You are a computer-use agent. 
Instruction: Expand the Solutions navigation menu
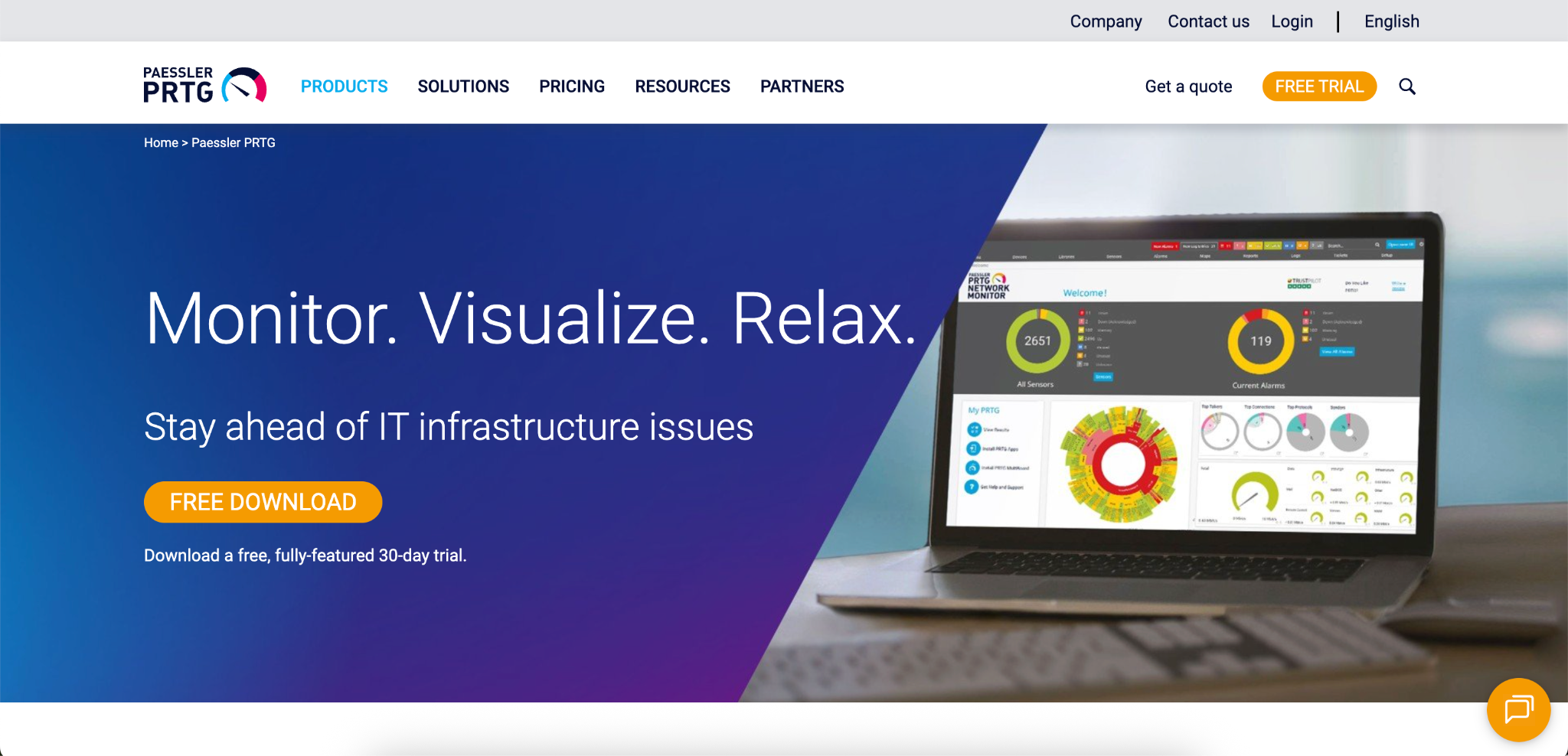click(x=463, y=86)
